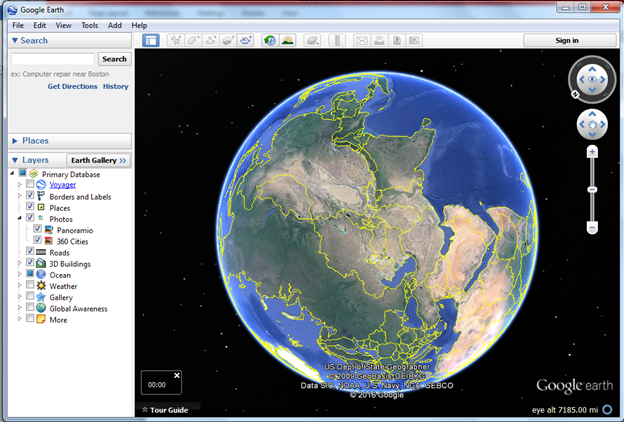This screenshot has width=624, height=422.
Task: Uncheck the Panoramio checkbox
Action: tap(37, 229)
